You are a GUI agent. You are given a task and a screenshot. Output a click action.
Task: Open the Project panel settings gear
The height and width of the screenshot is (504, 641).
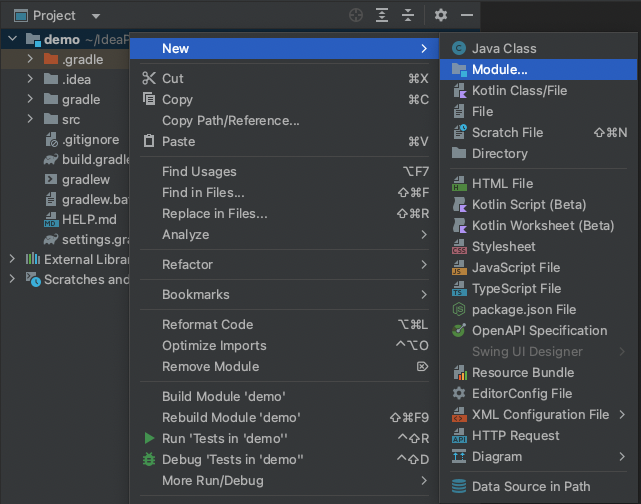point(441,16)
